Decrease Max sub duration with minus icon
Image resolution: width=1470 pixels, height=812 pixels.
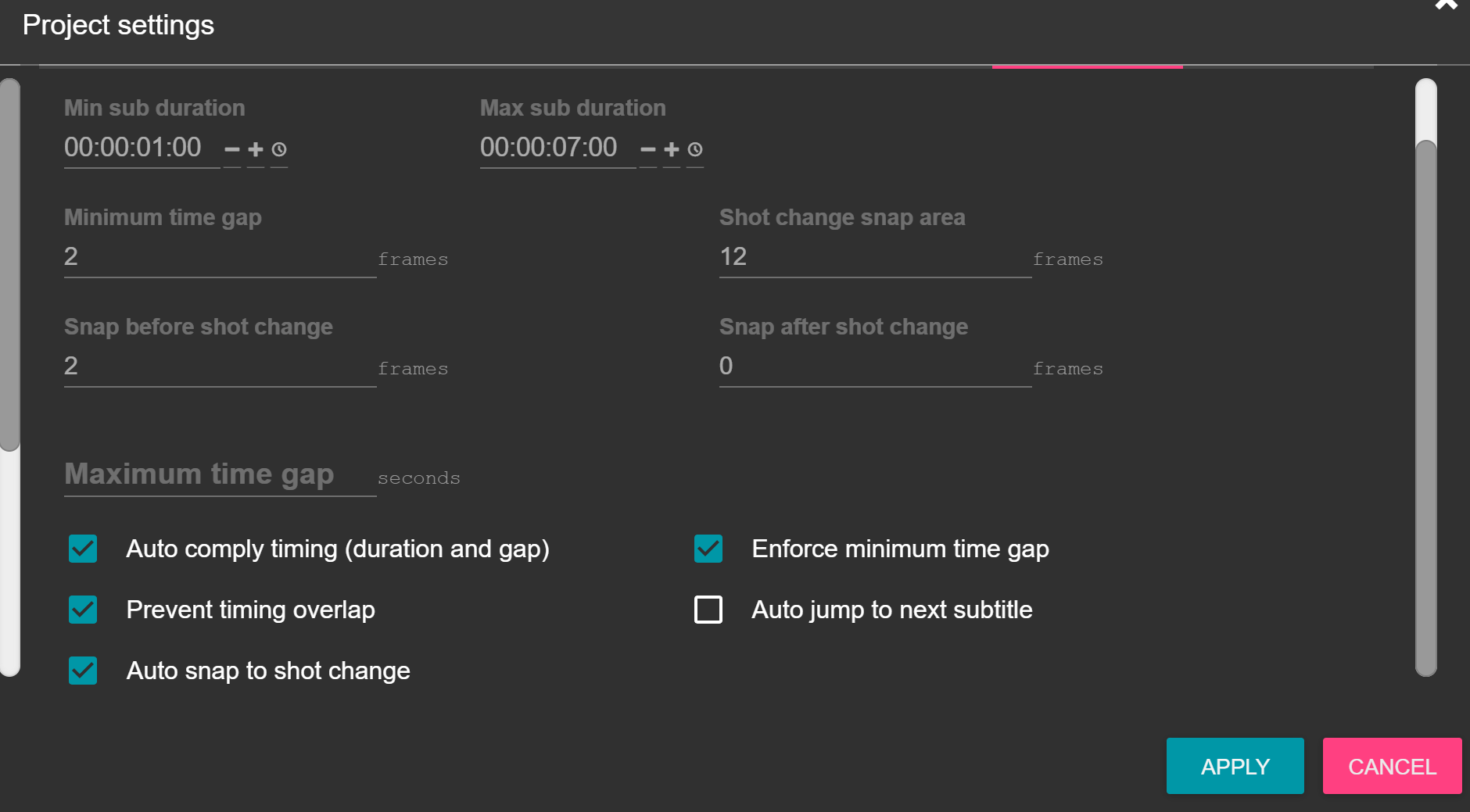click(x=647, y=150)
